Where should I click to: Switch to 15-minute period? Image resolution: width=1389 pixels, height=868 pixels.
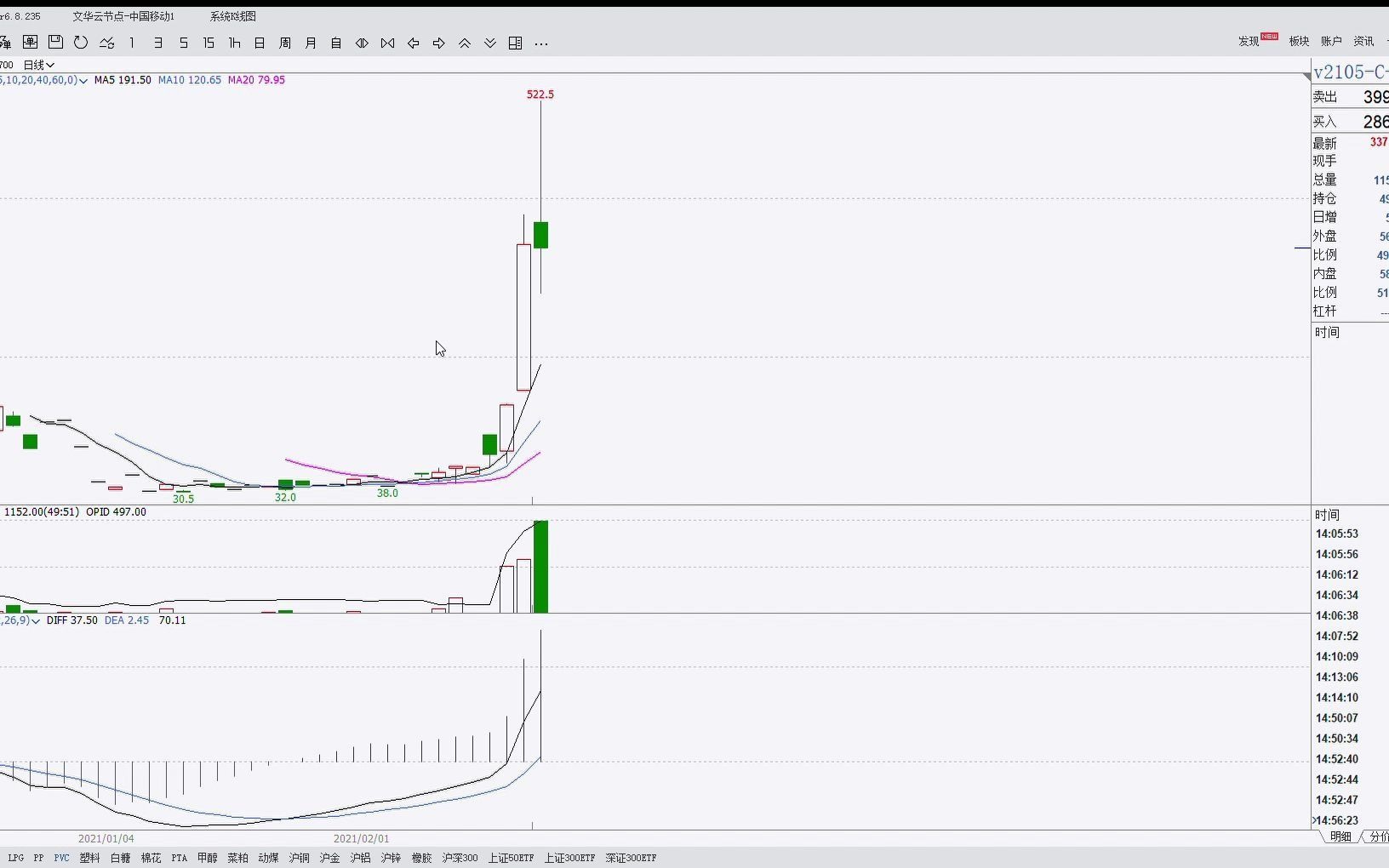click(209, 43)
